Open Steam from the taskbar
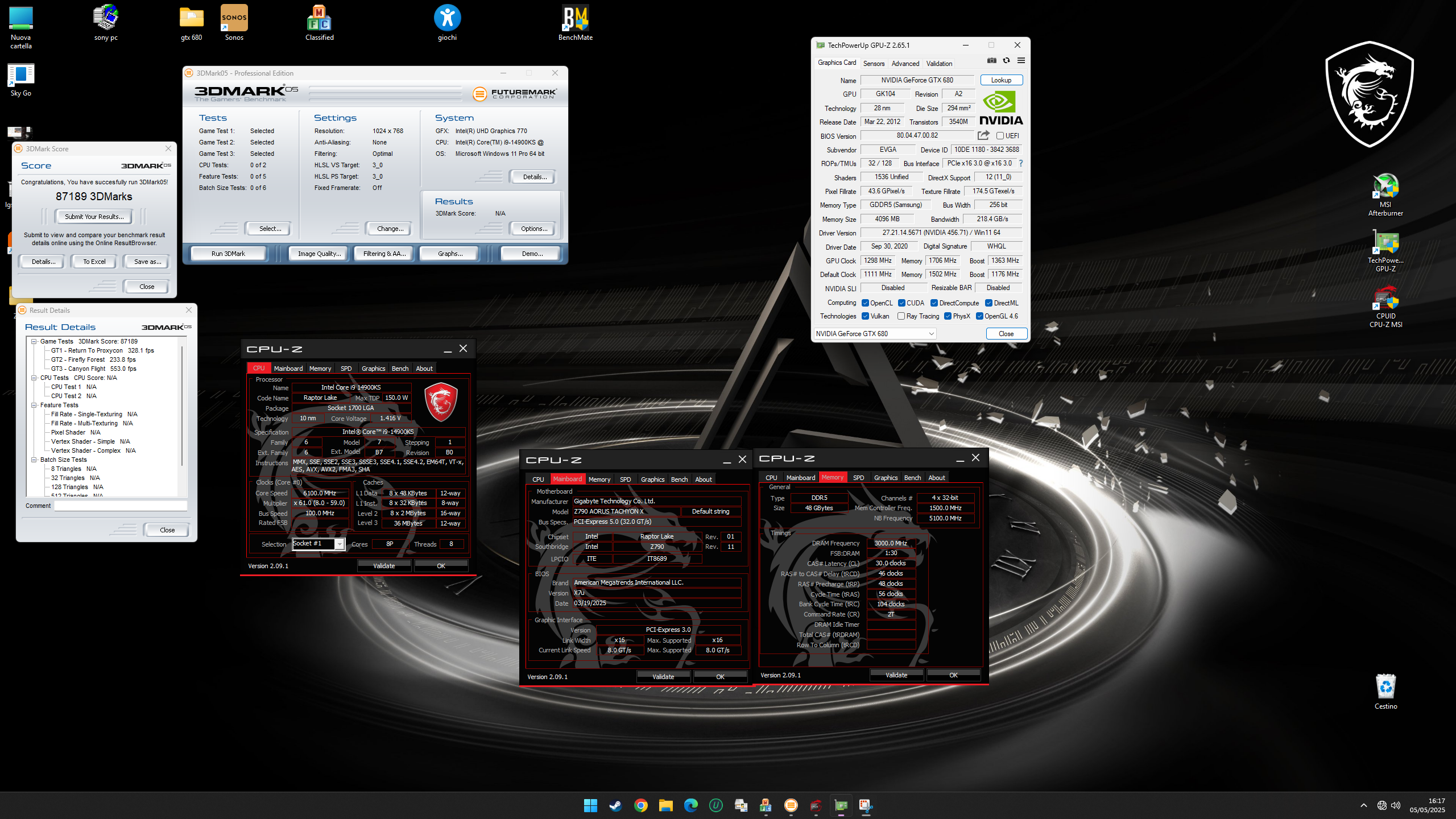1456x819 pixels. (615, 805)
